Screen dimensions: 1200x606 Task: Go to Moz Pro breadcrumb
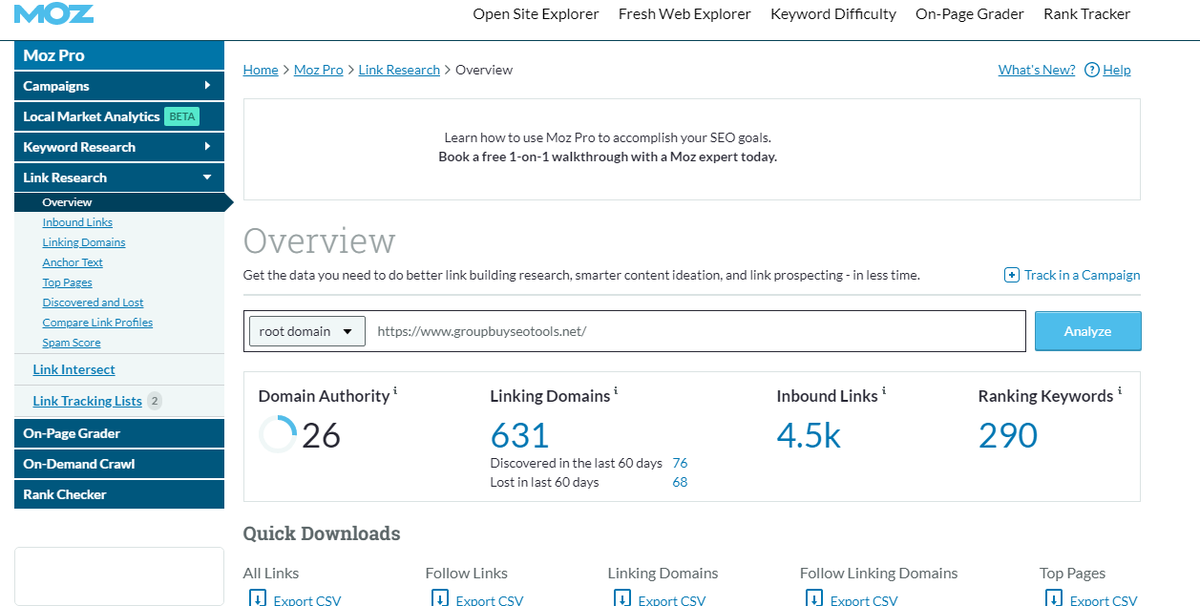318,70
